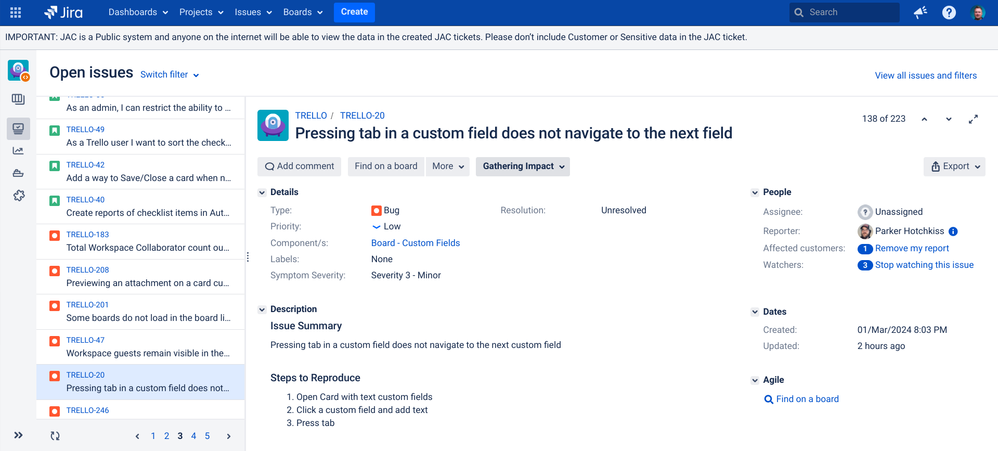Open Board - Custom Fields component link
The height and width of the screenshot is (451, 998).
pyautogui.click(x=416, y=243)
